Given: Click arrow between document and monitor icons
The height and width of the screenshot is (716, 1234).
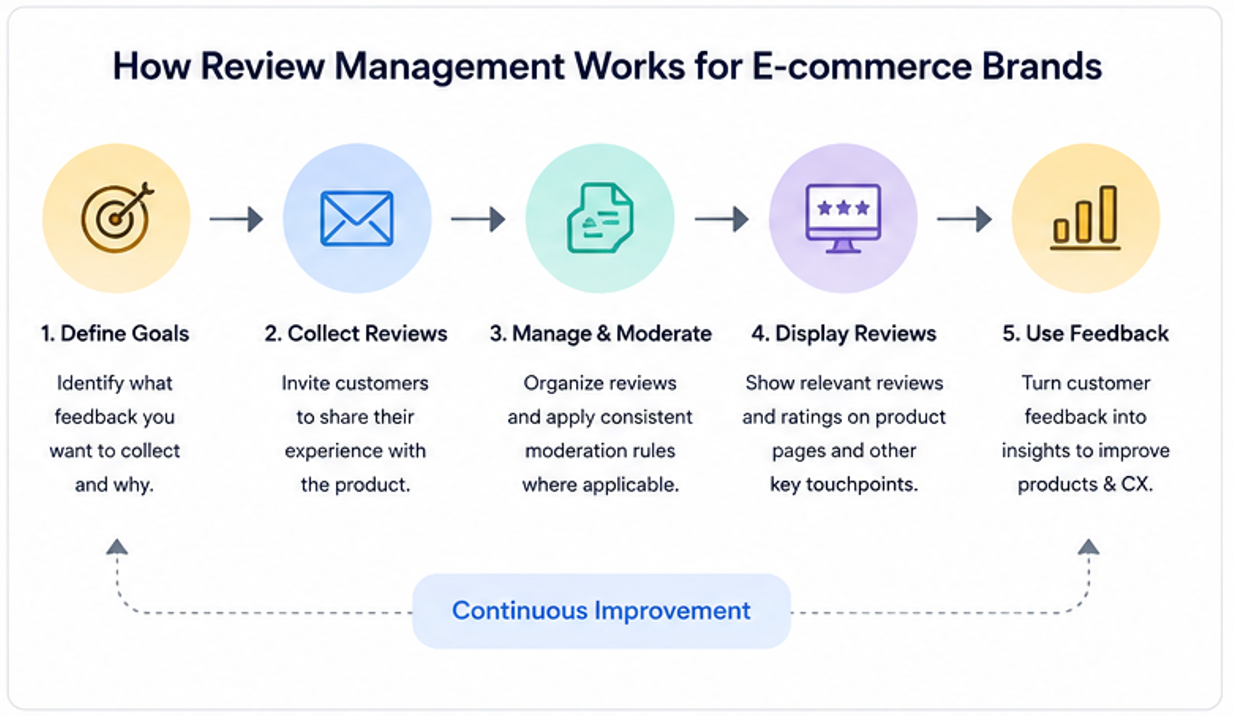Looking at the screenshot, I should click(x=722, y=219).
